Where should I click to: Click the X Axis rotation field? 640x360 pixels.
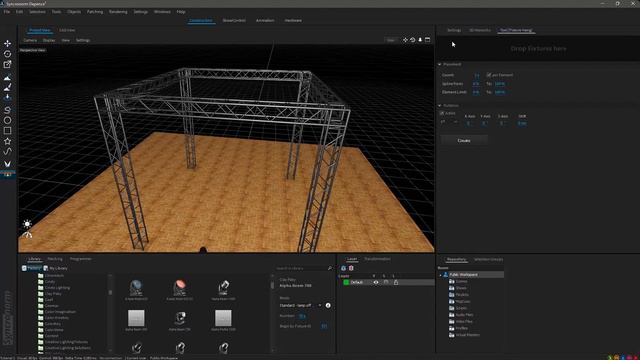[469, 123]
